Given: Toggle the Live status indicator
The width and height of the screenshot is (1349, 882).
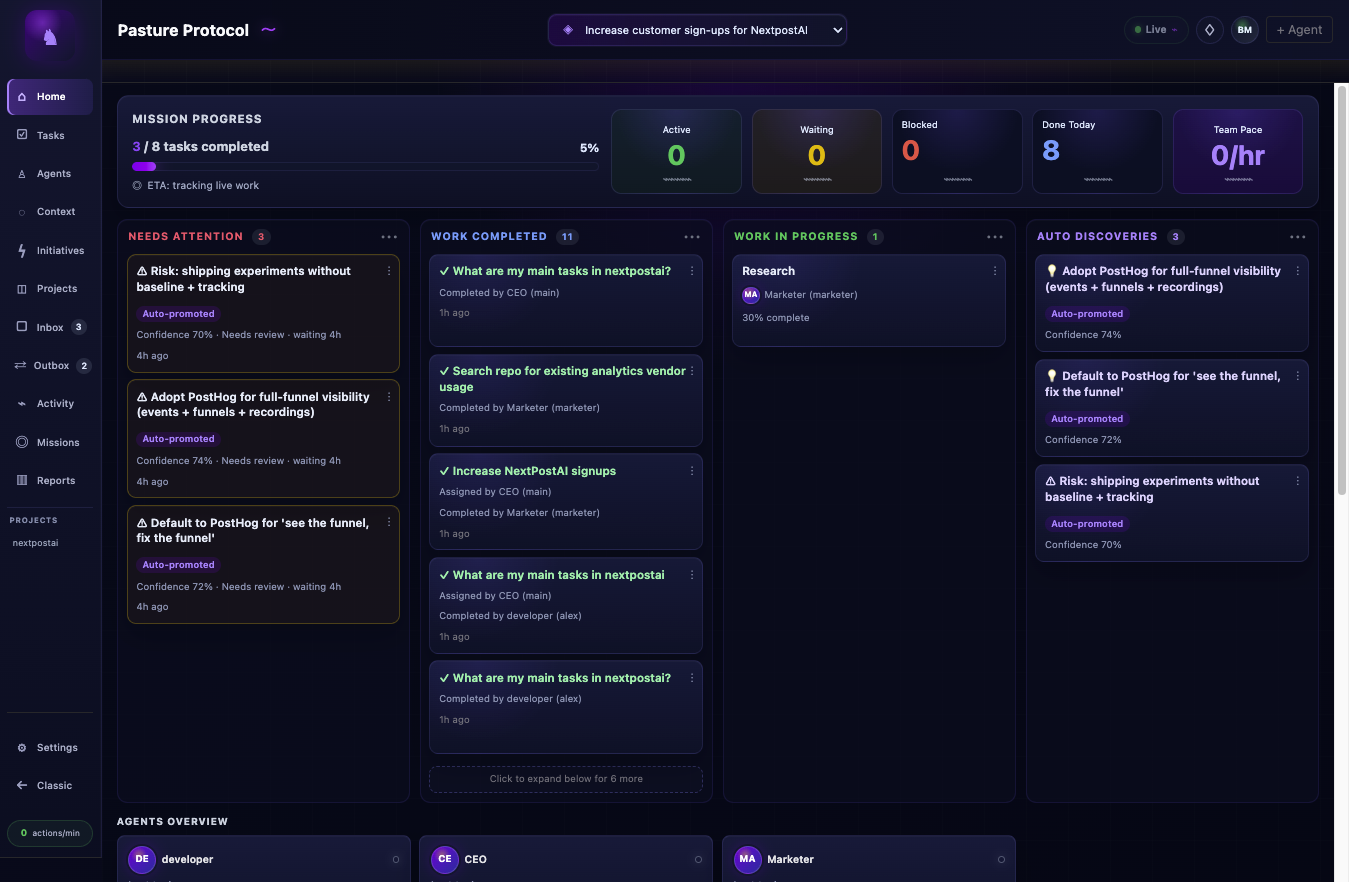Looking at the screenshot, I should point(1156,30).
